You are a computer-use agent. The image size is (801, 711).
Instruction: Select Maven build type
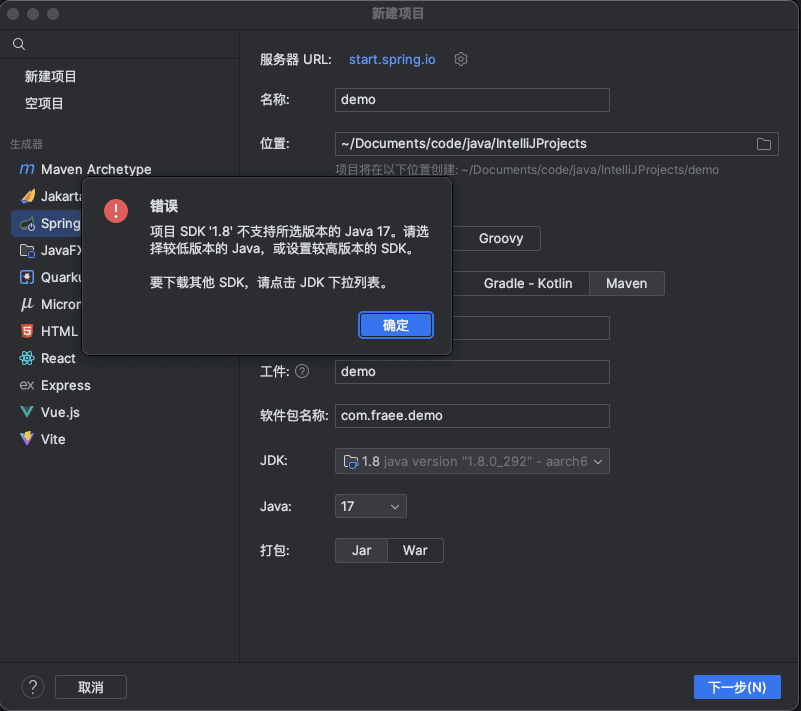coord(626,283)
